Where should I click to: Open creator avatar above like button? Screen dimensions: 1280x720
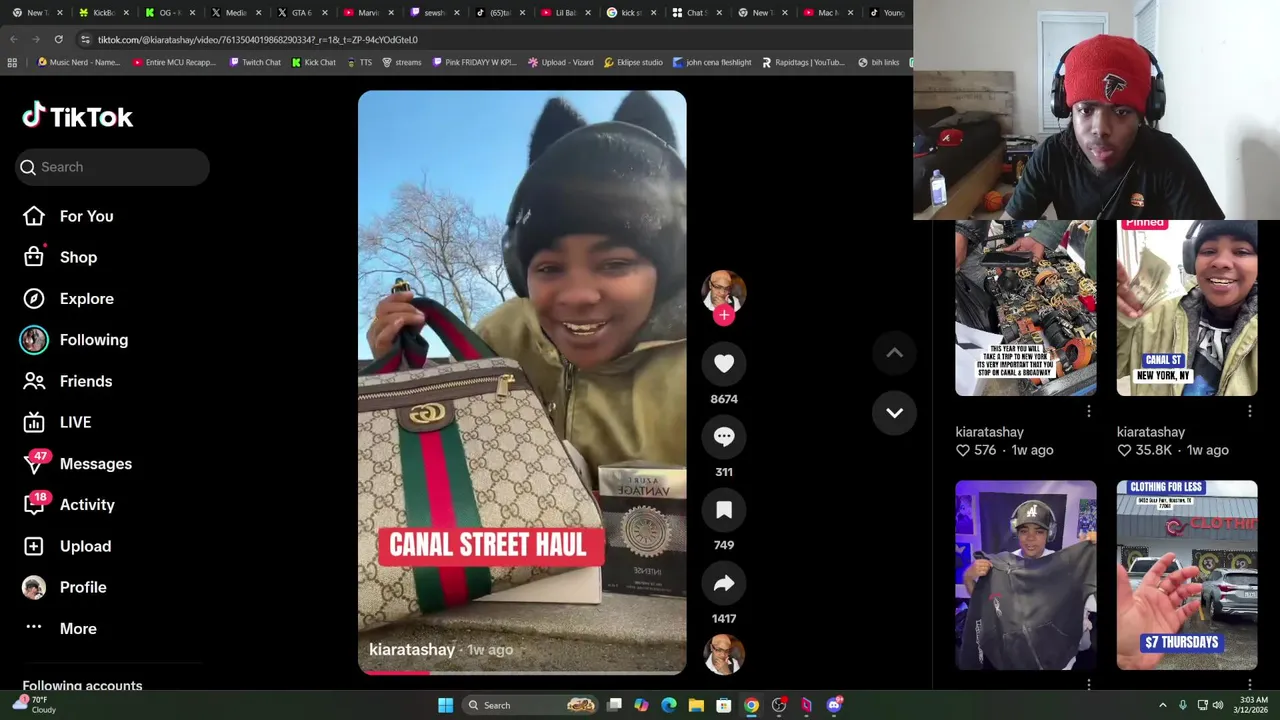click(x=724, y=290)
